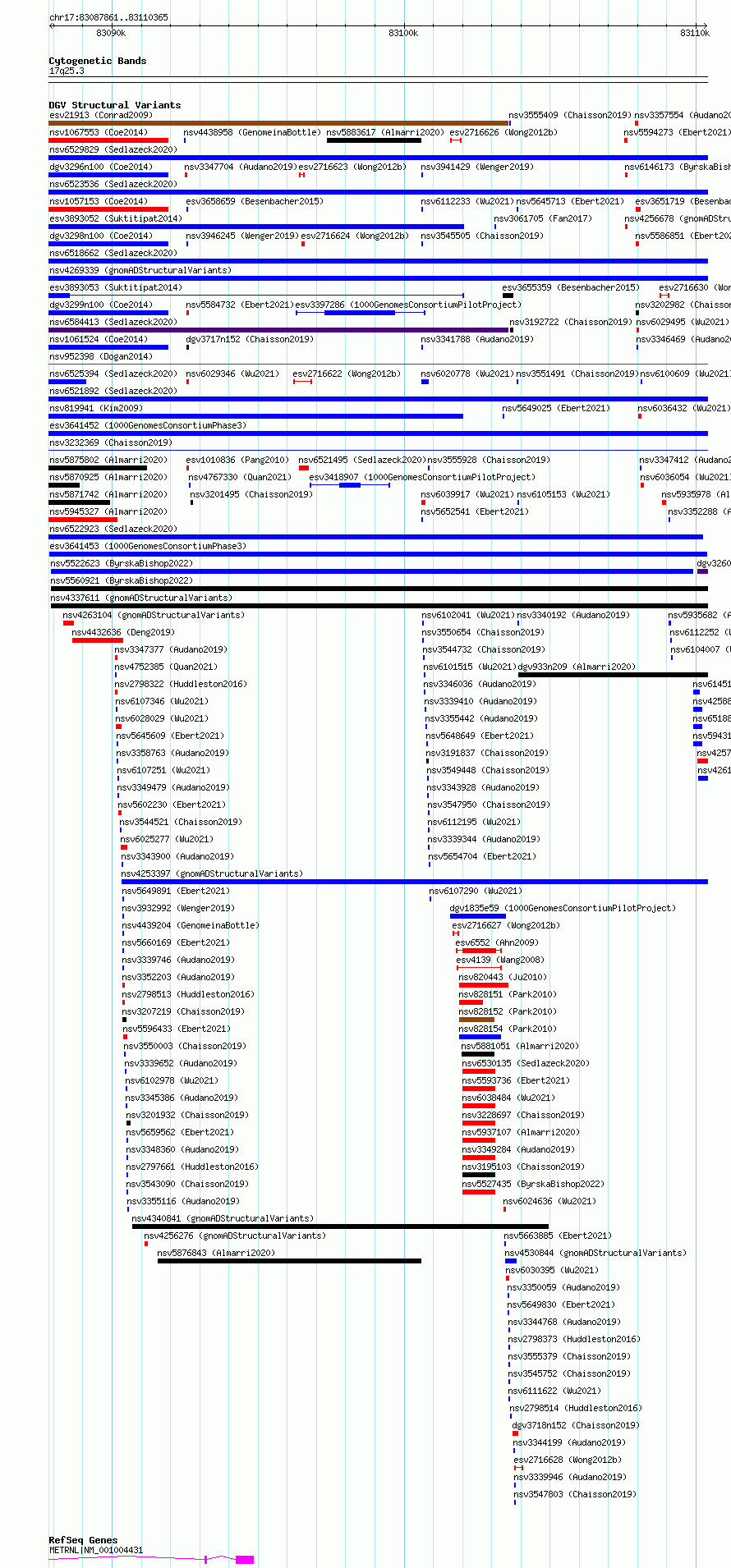
Task: Open nsv4767330 (Quan2021) variant
Action: [240, 478]
